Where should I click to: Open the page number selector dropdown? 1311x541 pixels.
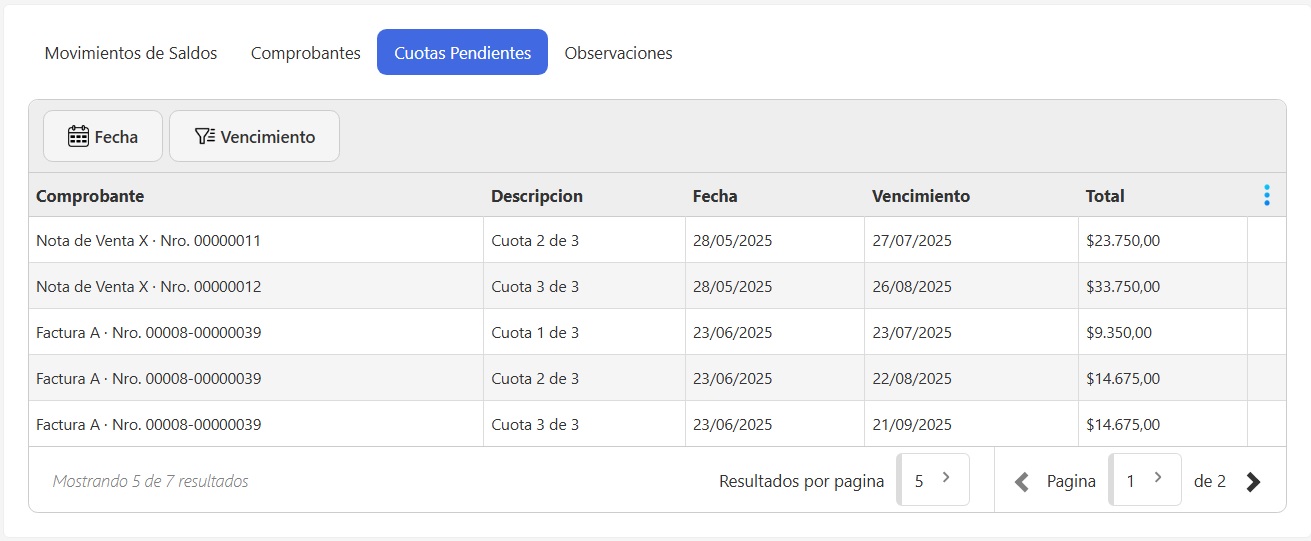pos(1145,480)
